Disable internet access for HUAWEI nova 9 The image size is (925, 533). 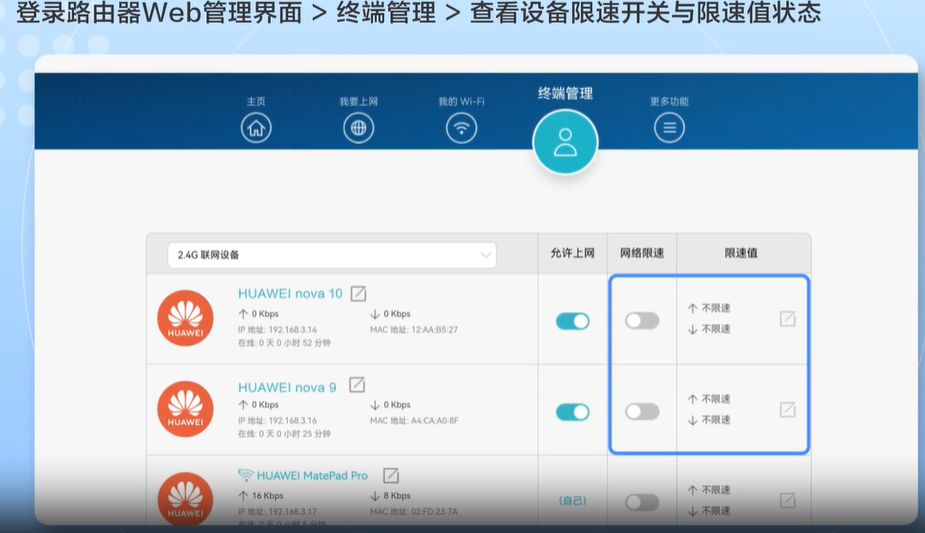(x=573, y=412)
